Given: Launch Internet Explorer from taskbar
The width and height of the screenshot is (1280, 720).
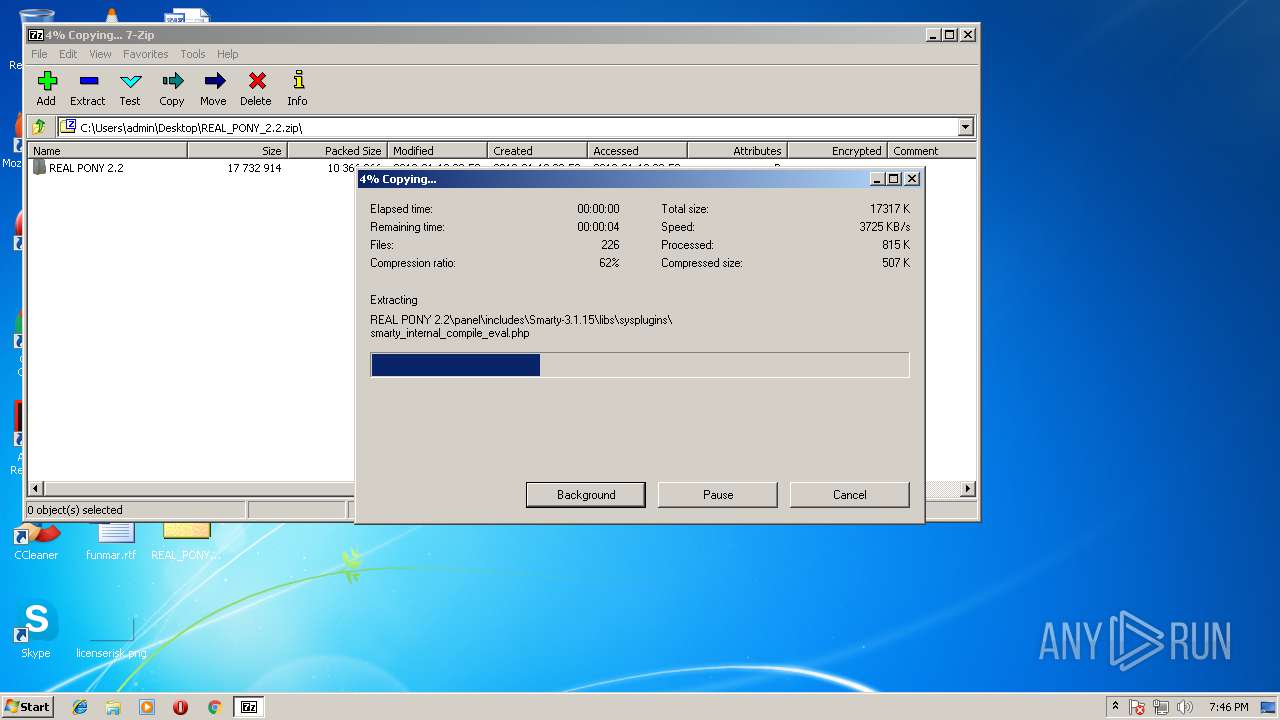Looking at the screenshot, I should point(80,707).
